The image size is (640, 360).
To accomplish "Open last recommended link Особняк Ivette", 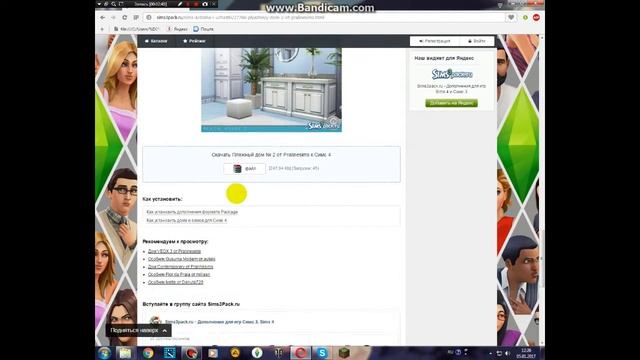I will click(x=176, y=282).
